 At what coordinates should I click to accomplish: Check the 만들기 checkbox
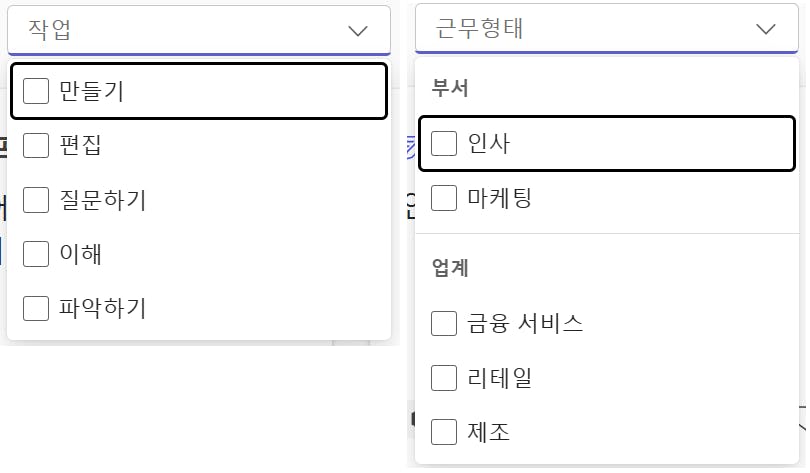[x=36, y=91]
